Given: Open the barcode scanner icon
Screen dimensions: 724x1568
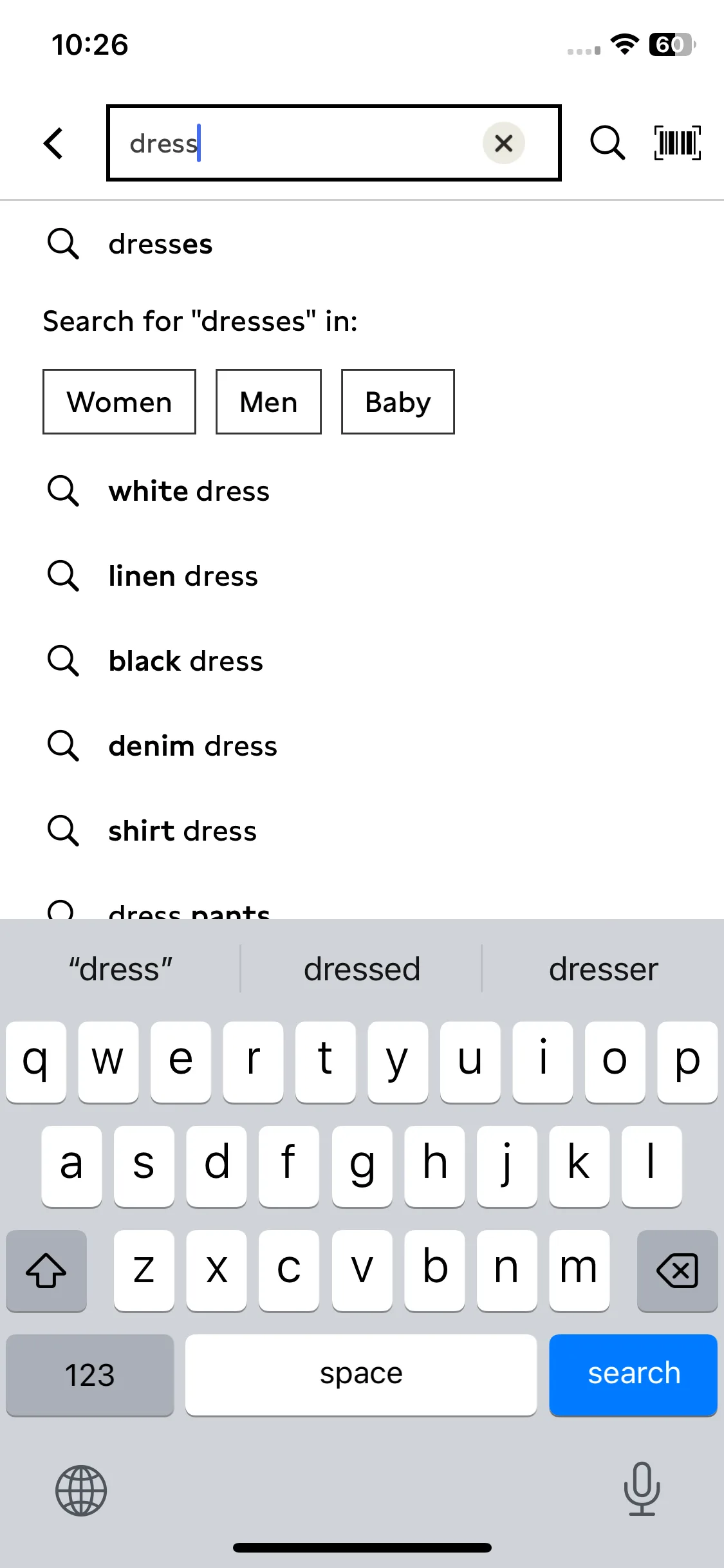Looking at the screenshot, I should tap(677, 143).
